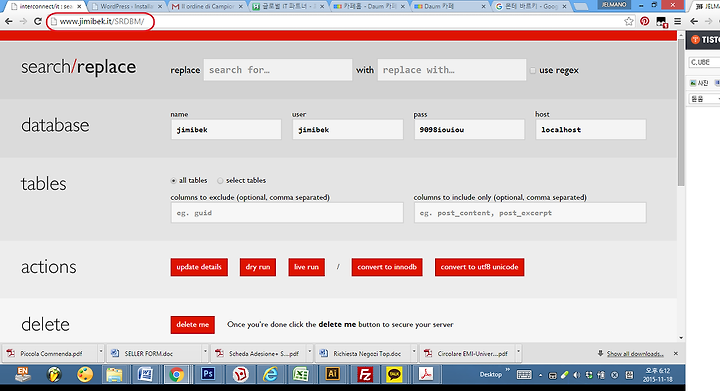
Task: Expand options for Scheda Adesione download
Action: click(310, 353)
